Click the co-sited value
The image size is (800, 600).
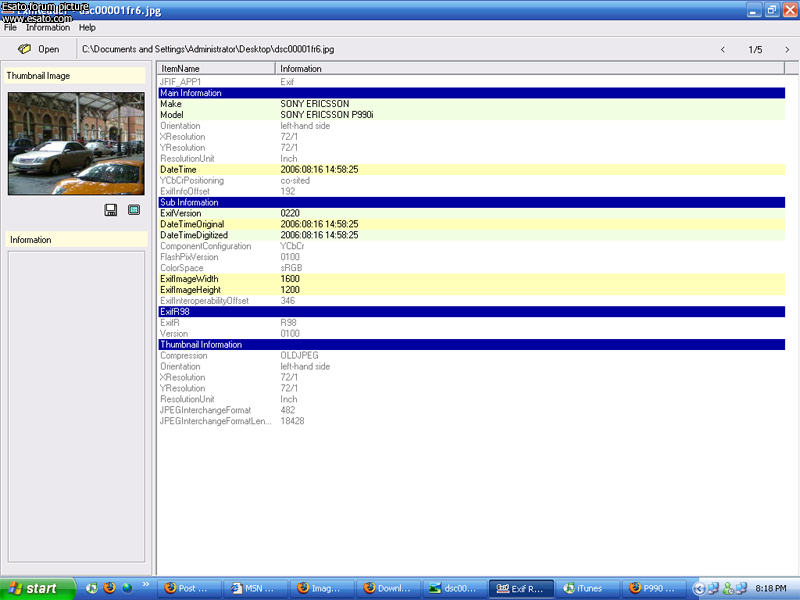tap(295, 181)
